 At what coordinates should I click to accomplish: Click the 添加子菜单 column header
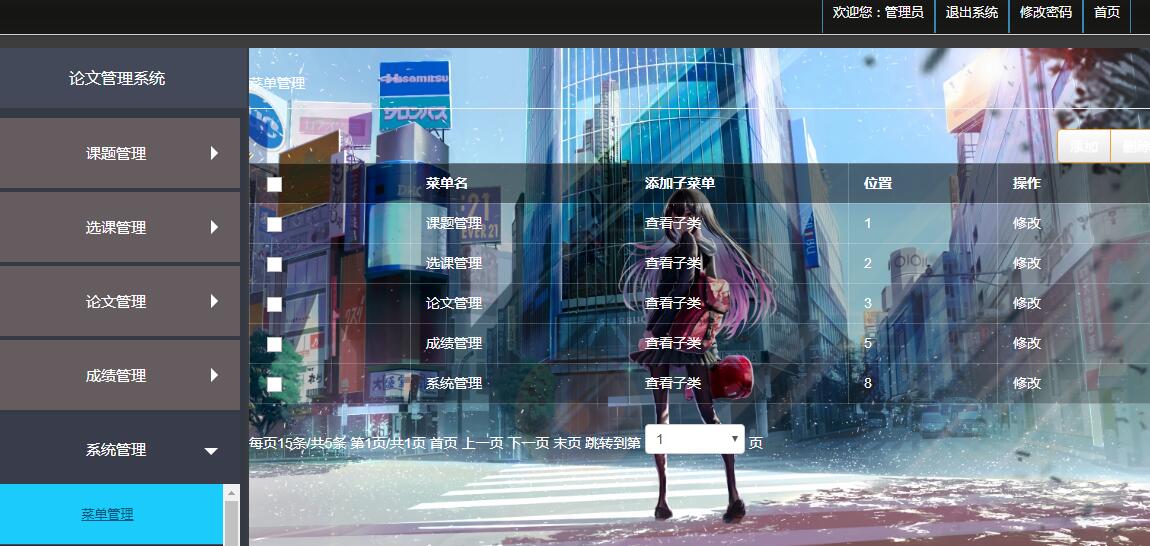(680, 183)
